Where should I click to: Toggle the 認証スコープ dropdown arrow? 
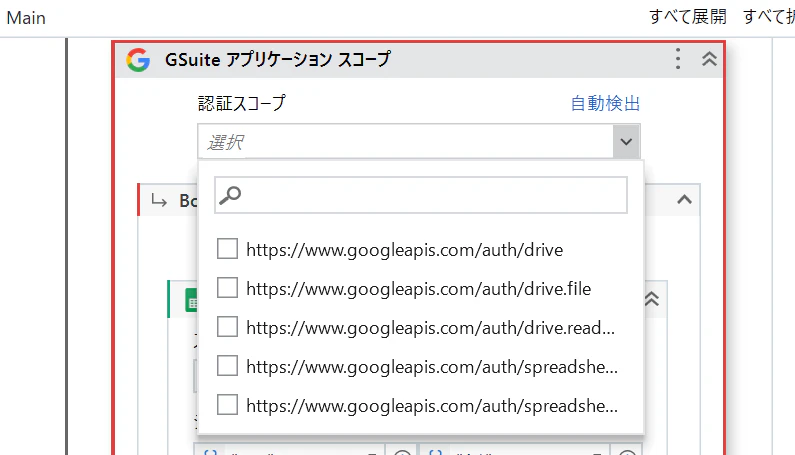tap(626, 142)
